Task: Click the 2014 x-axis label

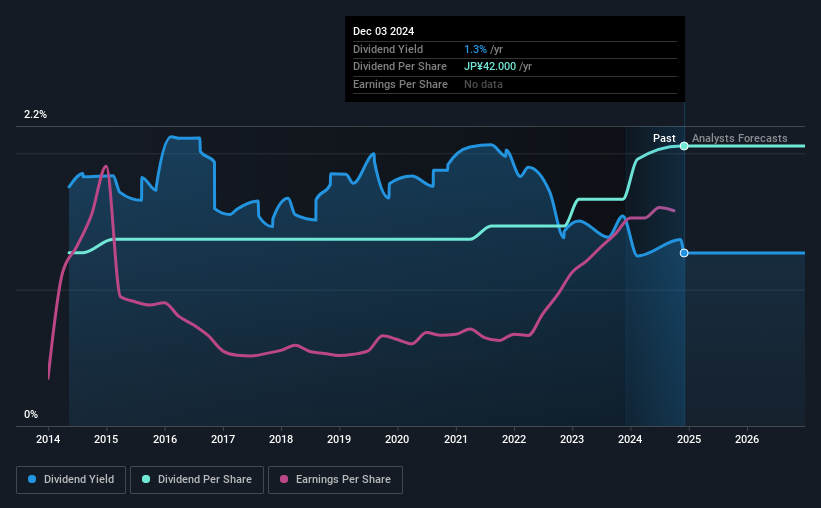Action: click(48, 439)
